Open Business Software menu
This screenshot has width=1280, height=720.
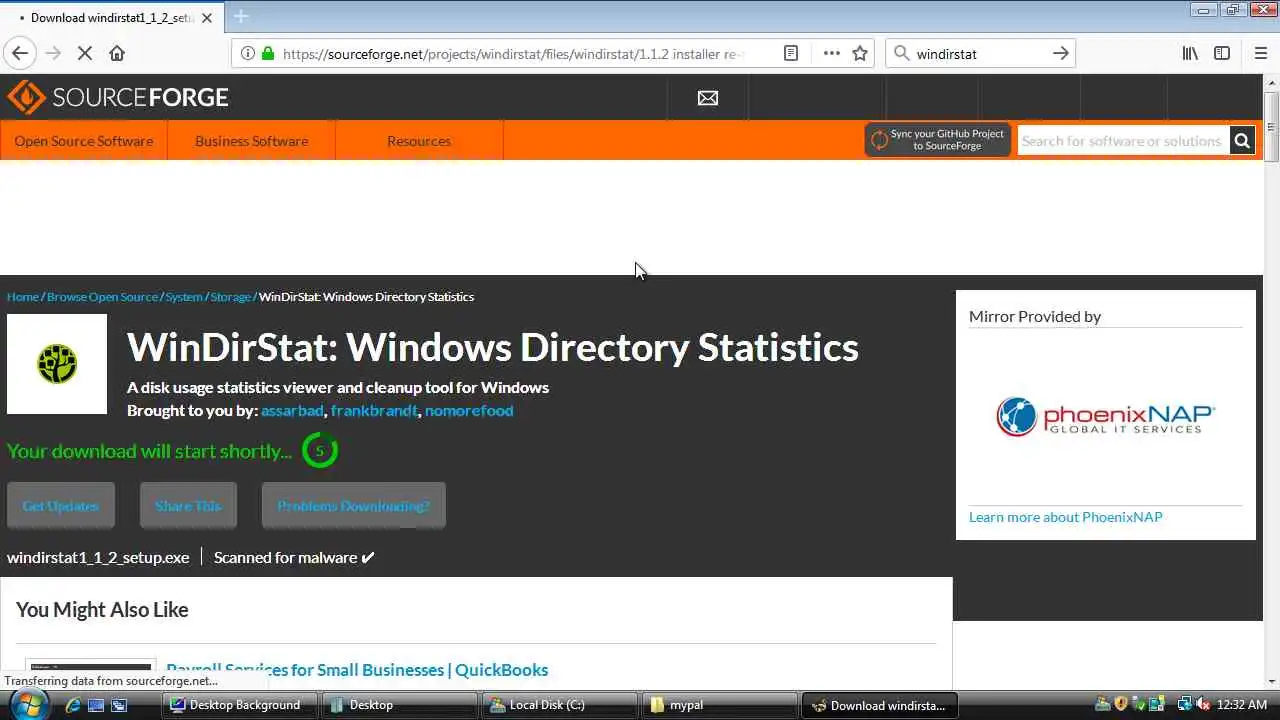[252, 141]
